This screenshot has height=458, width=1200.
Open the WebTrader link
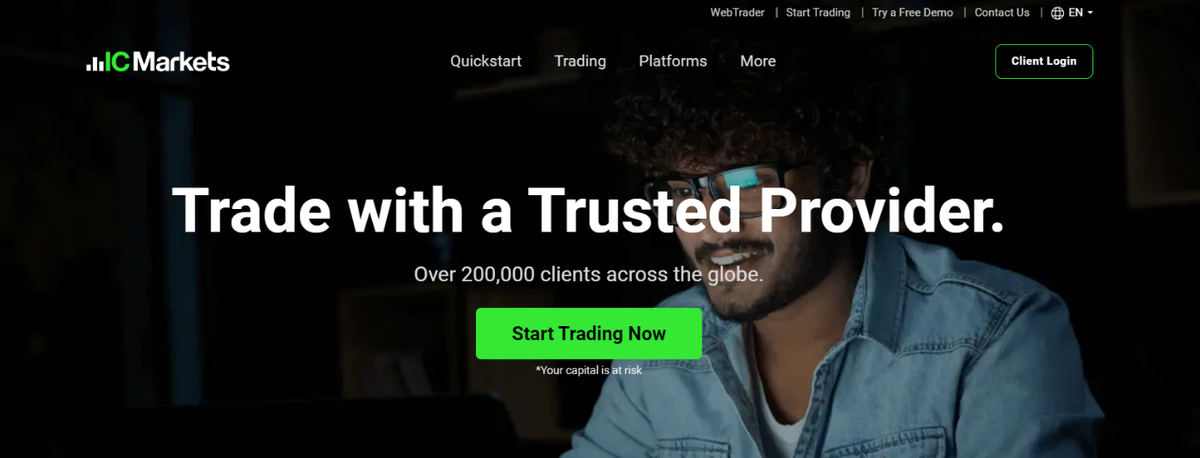tap(738, 13)
